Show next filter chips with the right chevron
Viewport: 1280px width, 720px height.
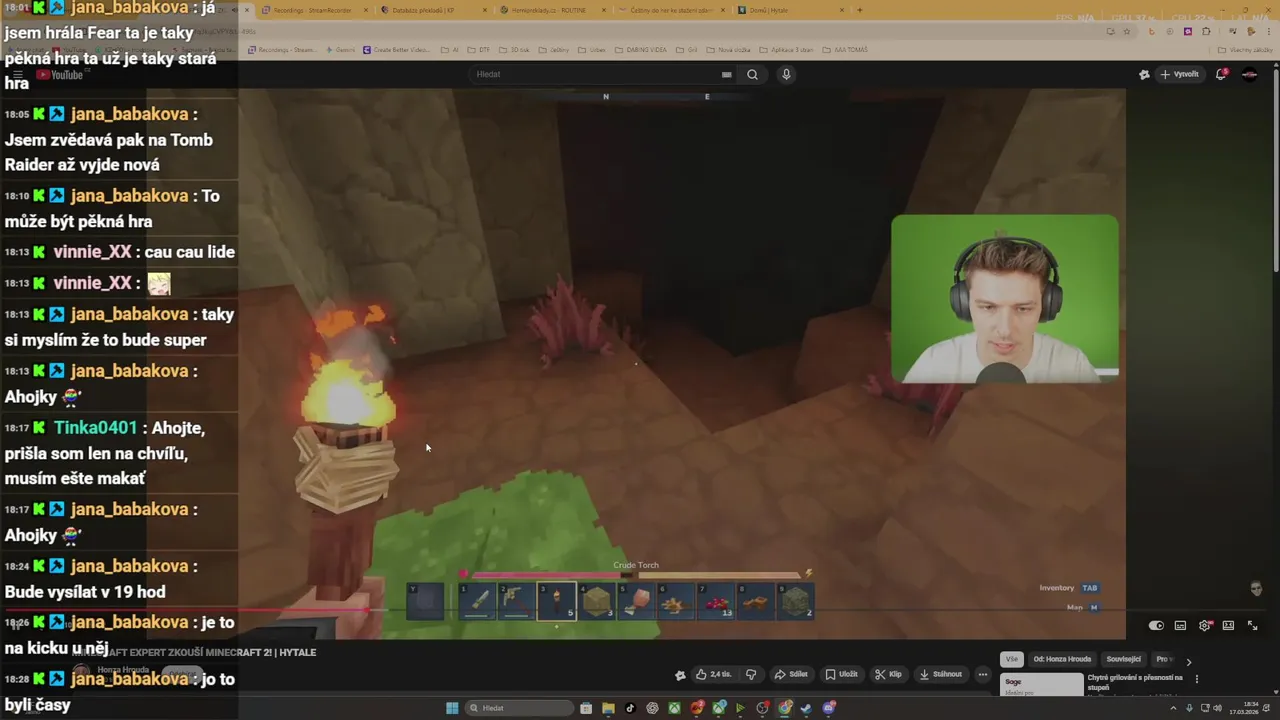1188,660
